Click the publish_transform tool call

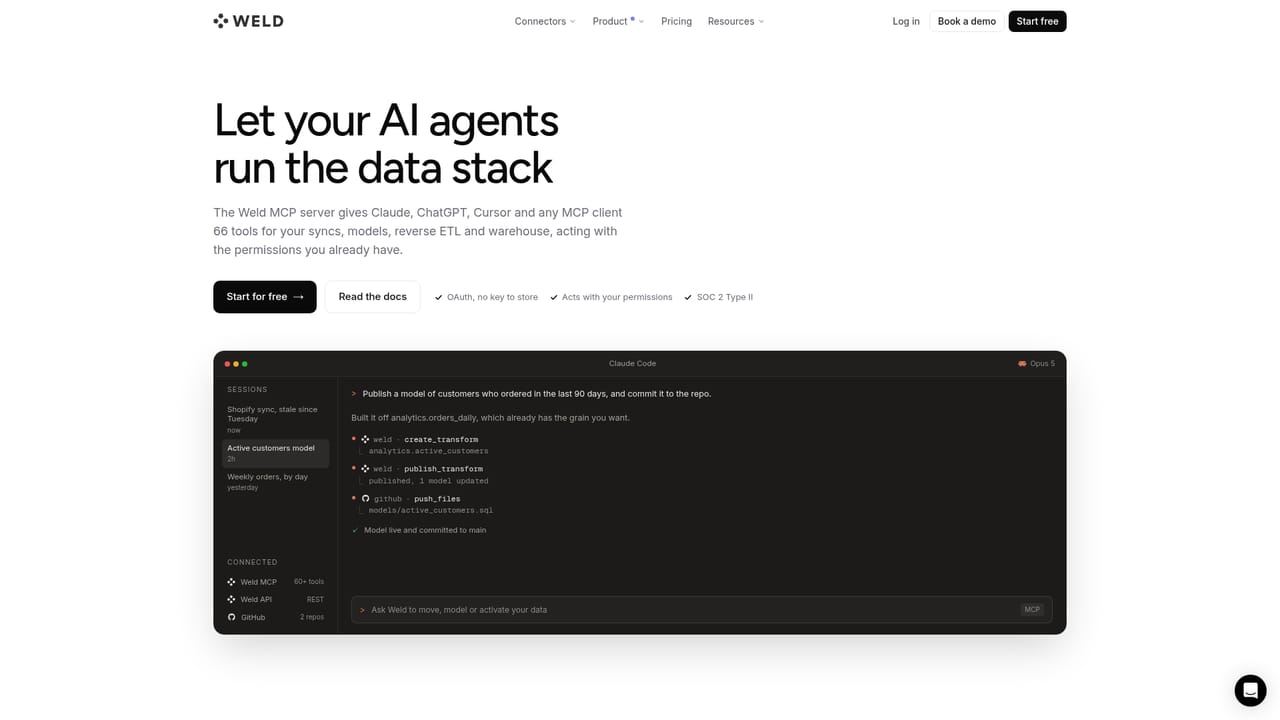443,469
